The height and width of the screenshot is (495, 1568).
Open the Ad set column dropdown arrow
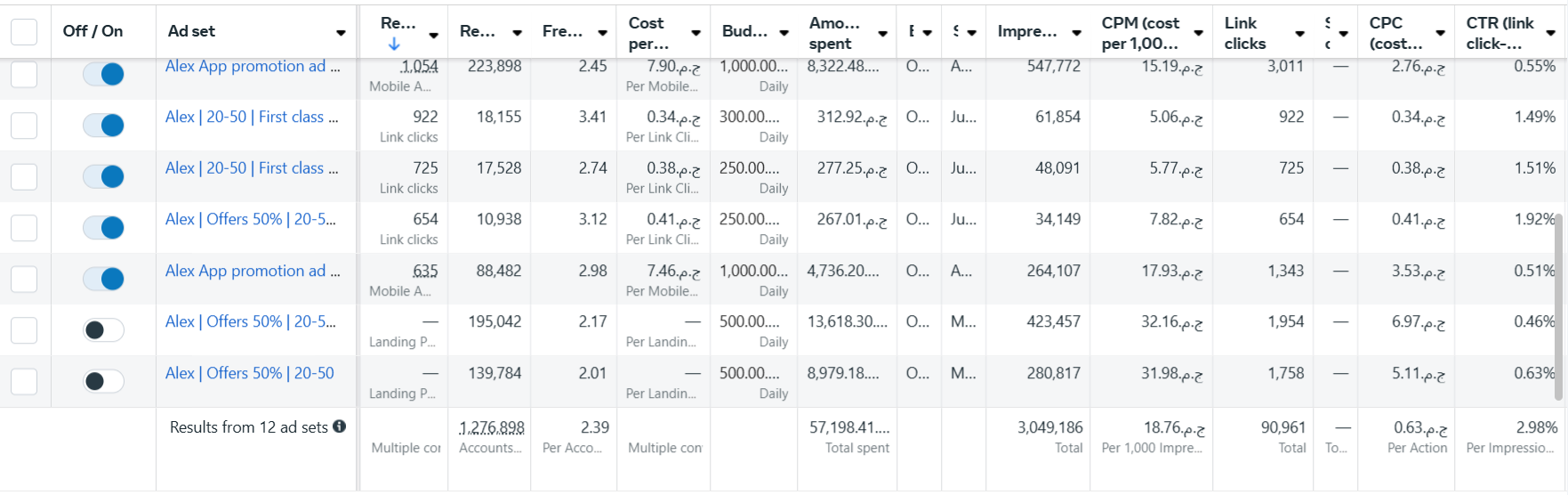(x=341, y=33)
